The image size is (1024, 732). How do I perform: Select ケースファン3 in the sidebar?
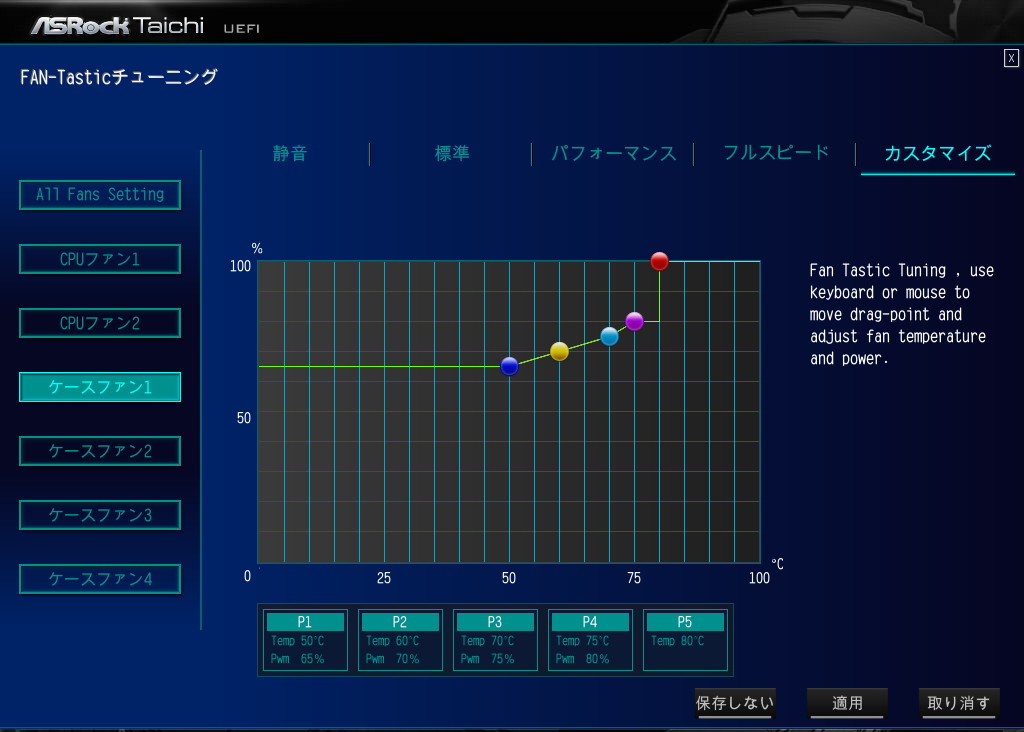click(x=100, y=515)
